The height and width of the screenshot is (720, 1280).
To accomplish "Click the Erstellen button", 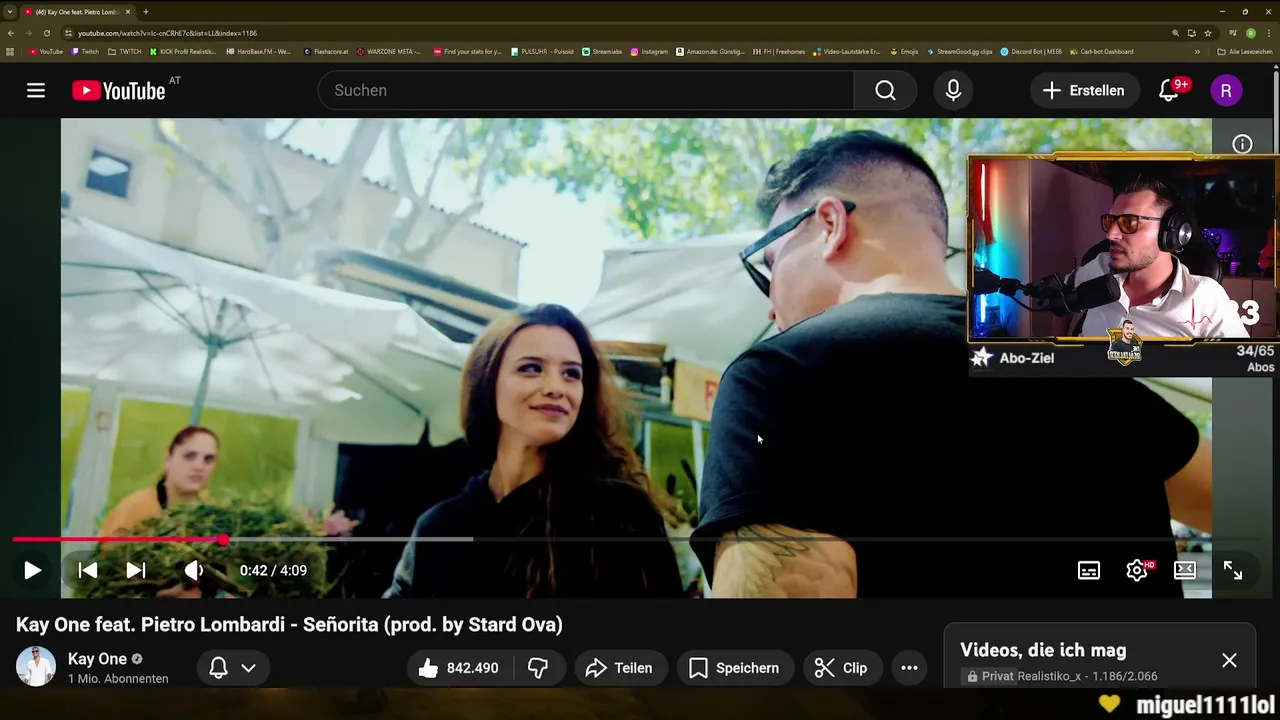I will click(x=1085, y=90).
